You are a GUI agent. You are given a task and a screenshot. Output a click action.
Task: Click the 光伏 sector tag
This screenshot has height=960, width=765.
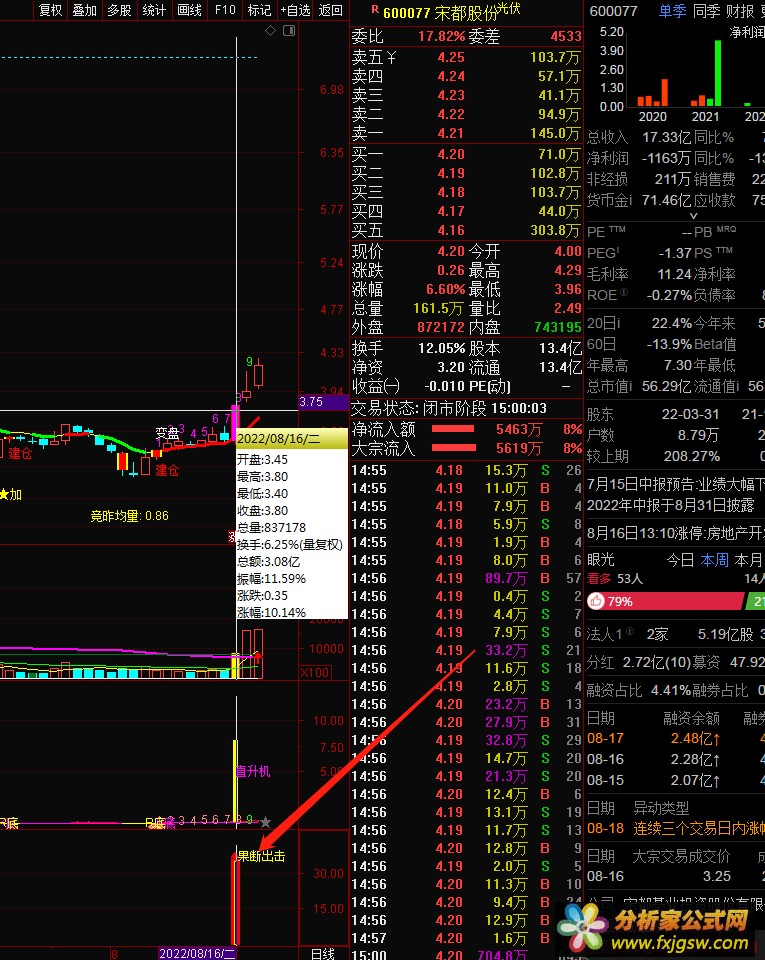click(x=508, y=8)
